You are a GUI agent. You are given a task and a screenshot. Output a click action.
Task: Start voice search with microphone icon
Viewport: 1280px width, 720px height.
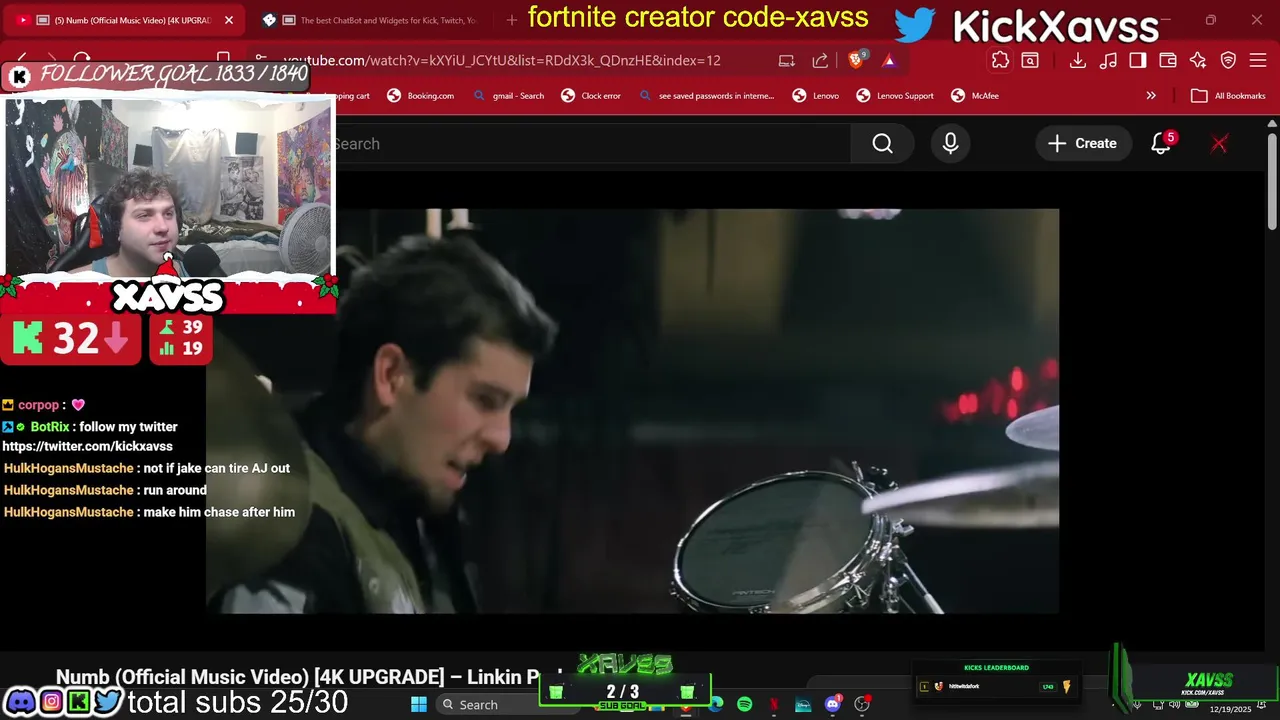pos(950,143)
